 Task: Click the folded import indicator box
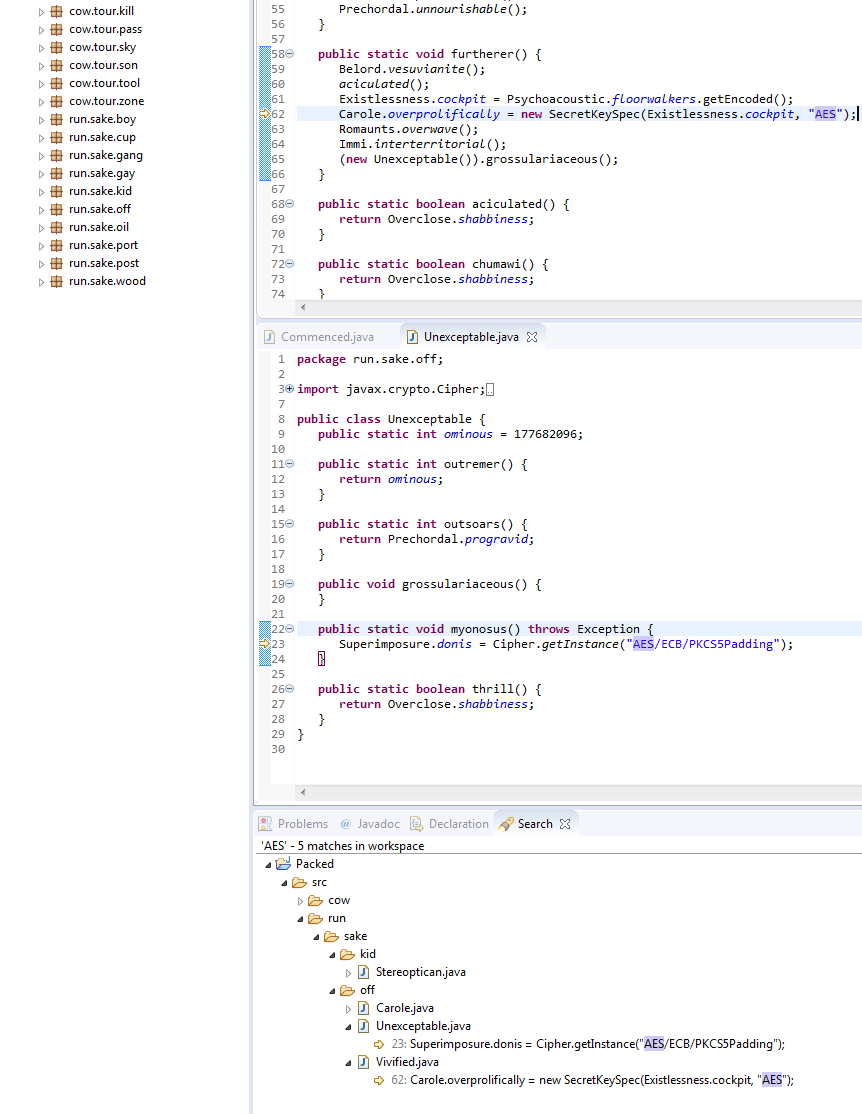(490, 389)
